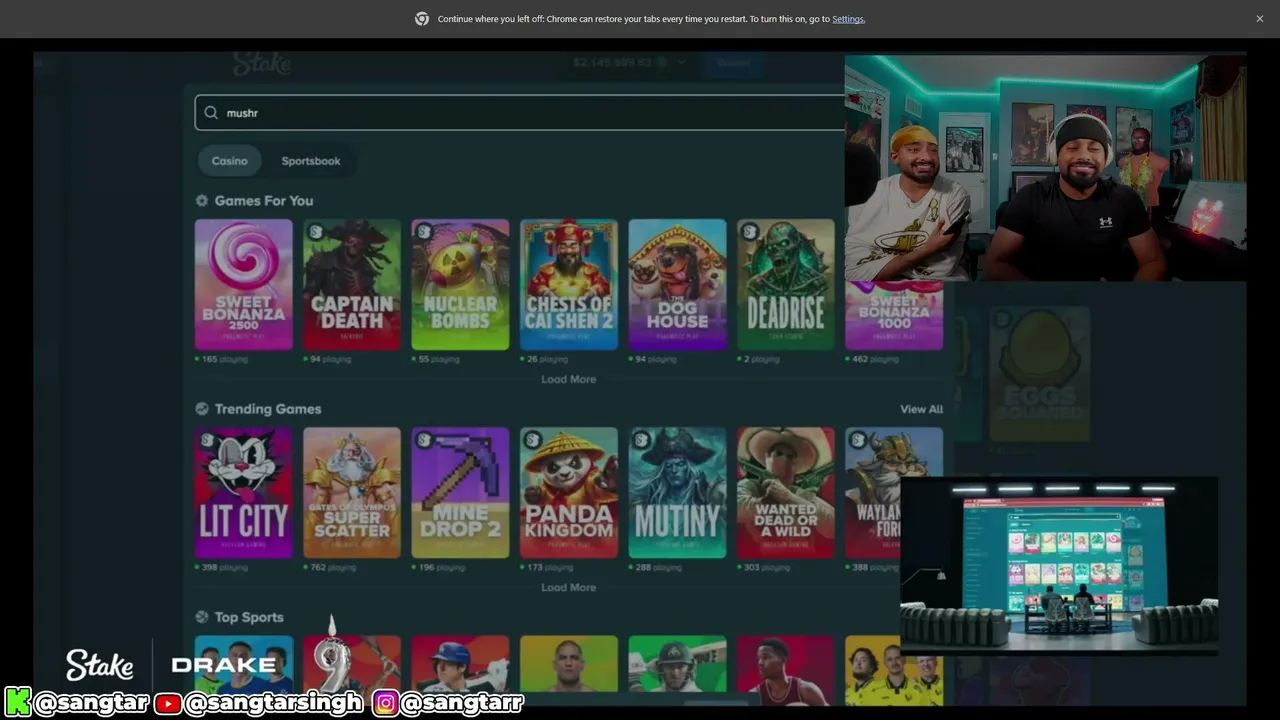Click the search magnifier icon
This screenshot has width=1280, height=720.
[x=211, y=113]
